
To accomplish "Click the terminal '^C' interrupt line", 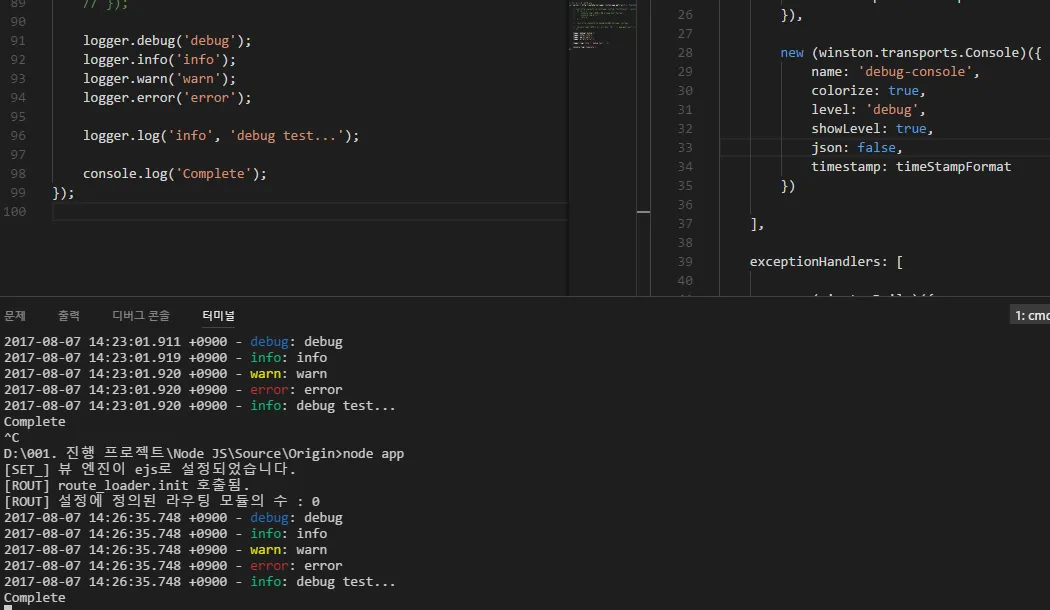I will pos(11,438).
